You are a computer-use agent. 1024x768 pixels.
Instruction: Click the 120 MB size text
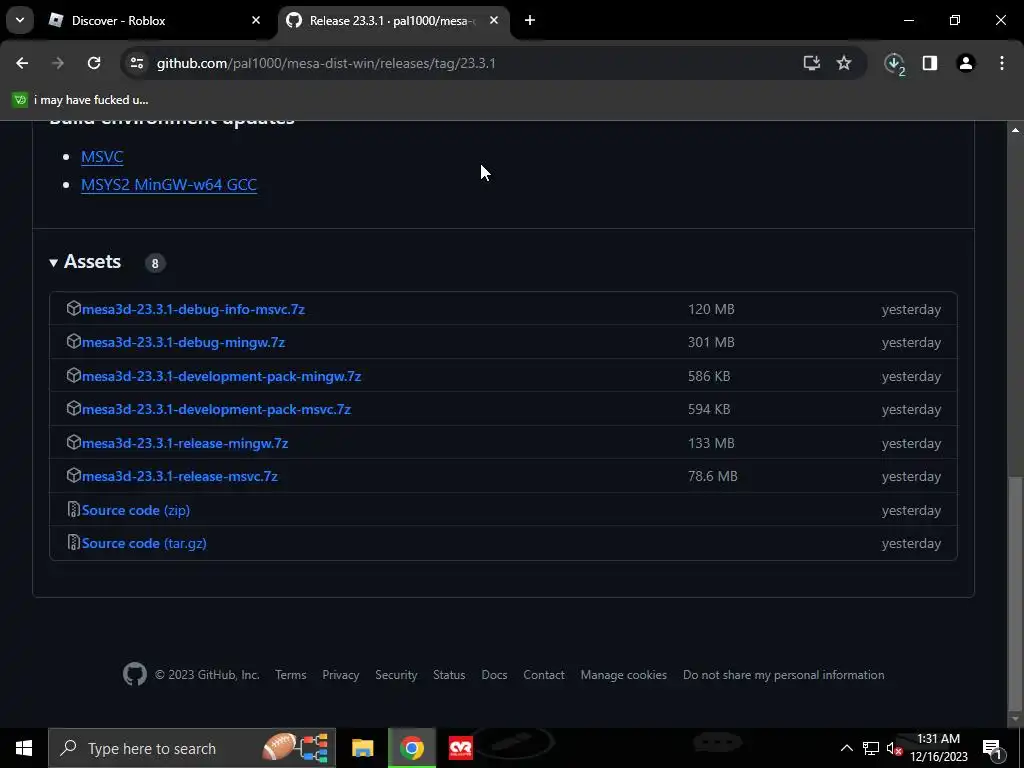pos(711,309)
